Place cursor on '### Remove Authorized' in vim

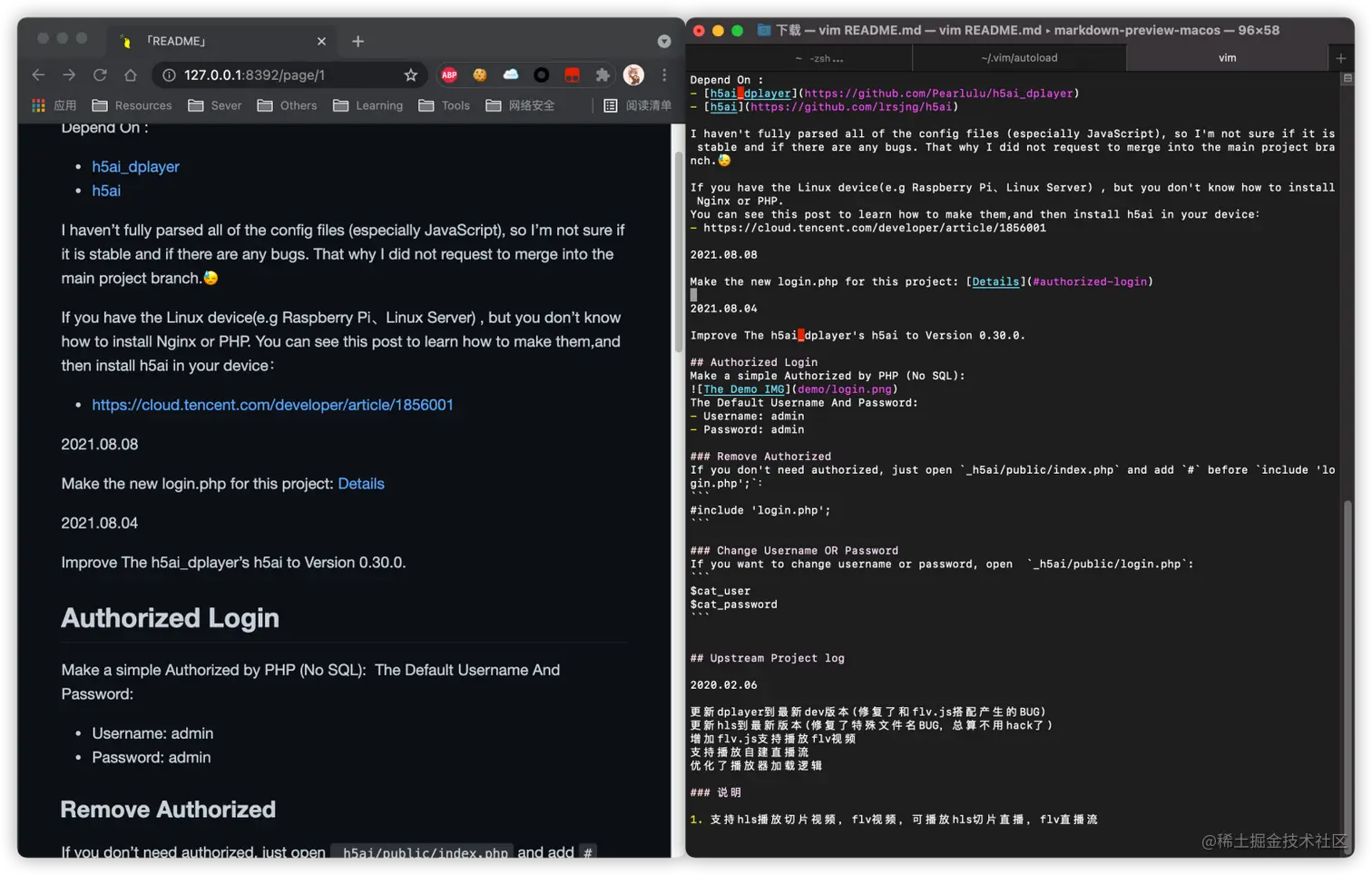coord(759,457)
